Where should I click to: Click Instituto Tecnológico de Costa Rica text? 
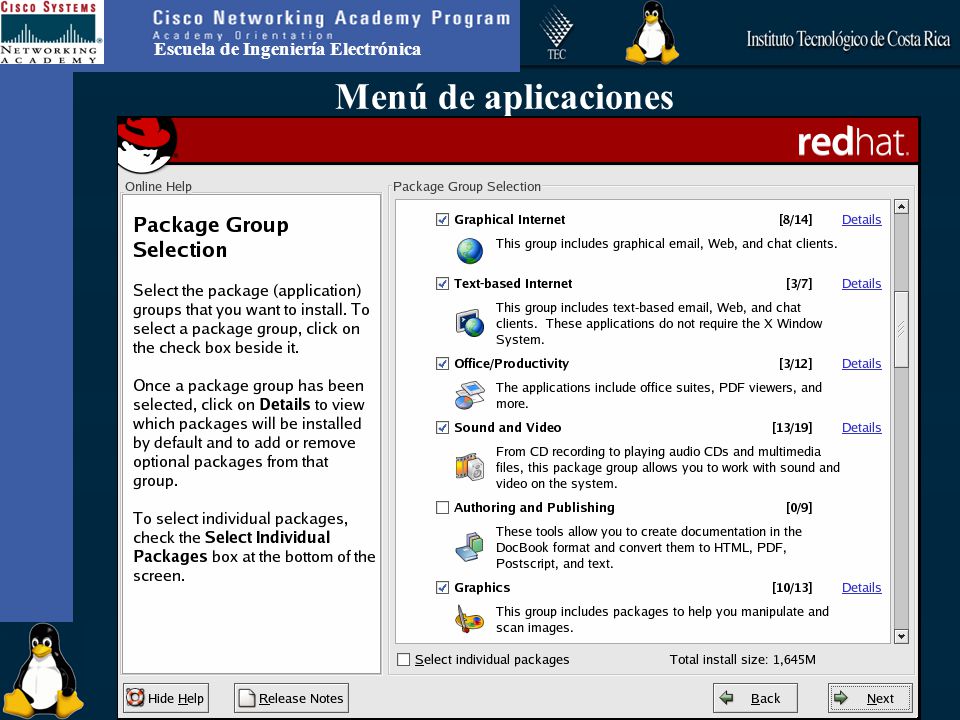(848, 39)
